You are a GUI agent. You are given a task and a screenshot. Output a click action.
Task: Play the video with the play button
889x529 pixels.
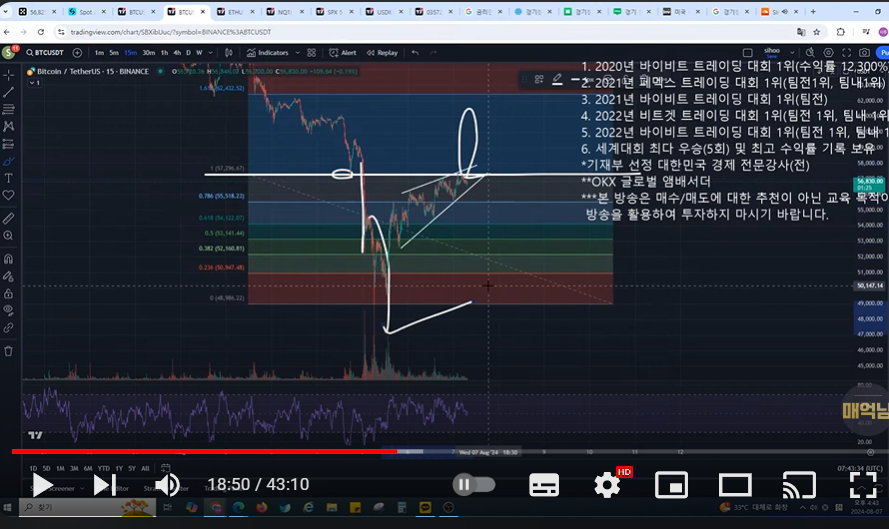(42, 485)
